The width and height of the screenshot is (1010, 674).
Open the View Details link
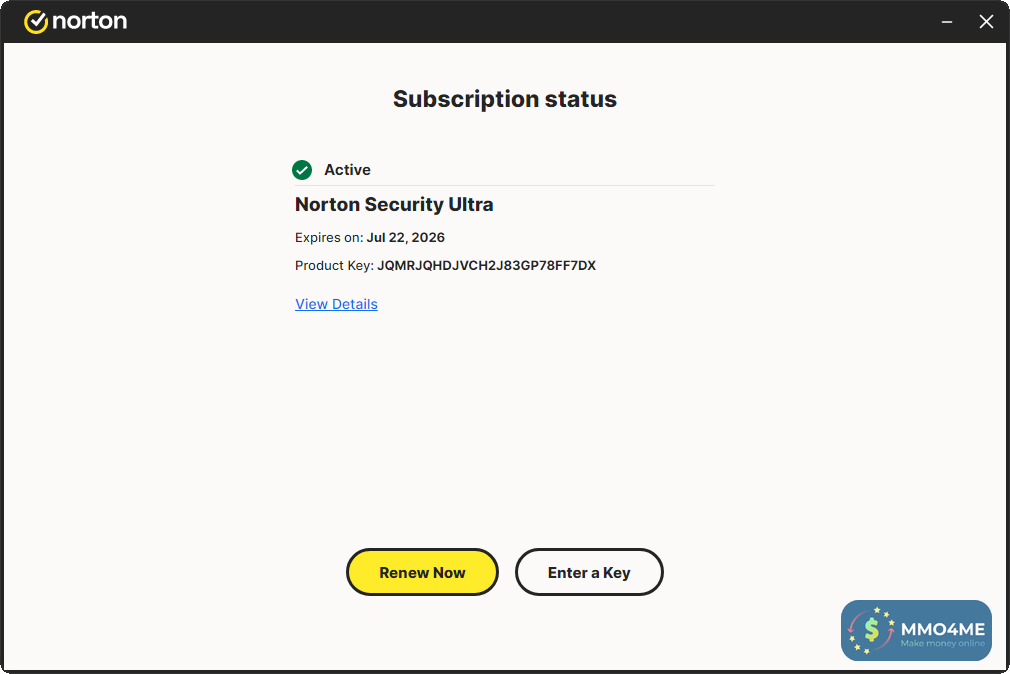[x=336, y=304]
